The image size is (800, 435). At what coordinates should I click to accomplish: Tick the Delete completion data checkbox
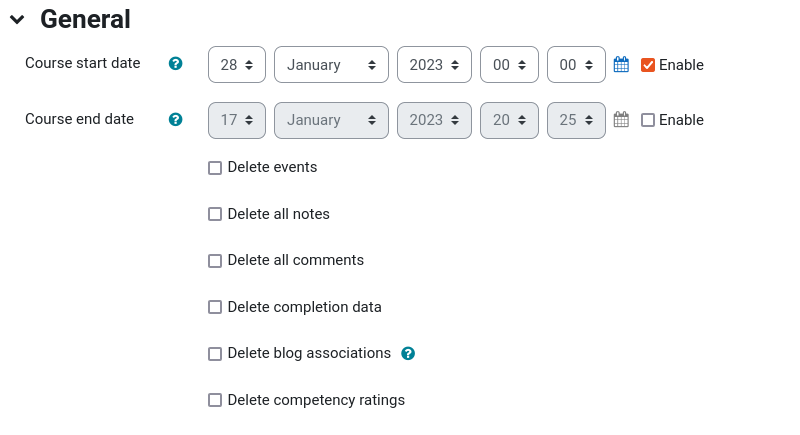tap(215, 307)
